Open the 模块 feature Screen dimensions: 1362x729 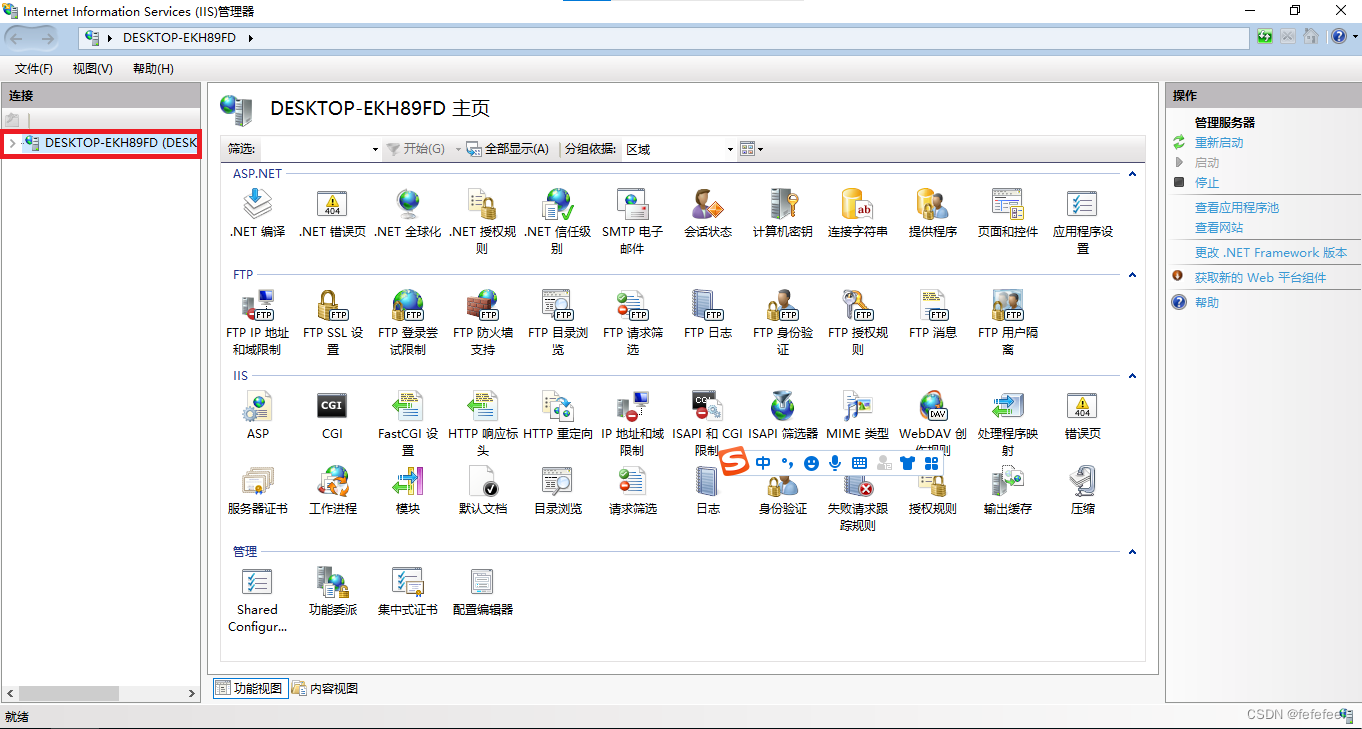[407, 491]
